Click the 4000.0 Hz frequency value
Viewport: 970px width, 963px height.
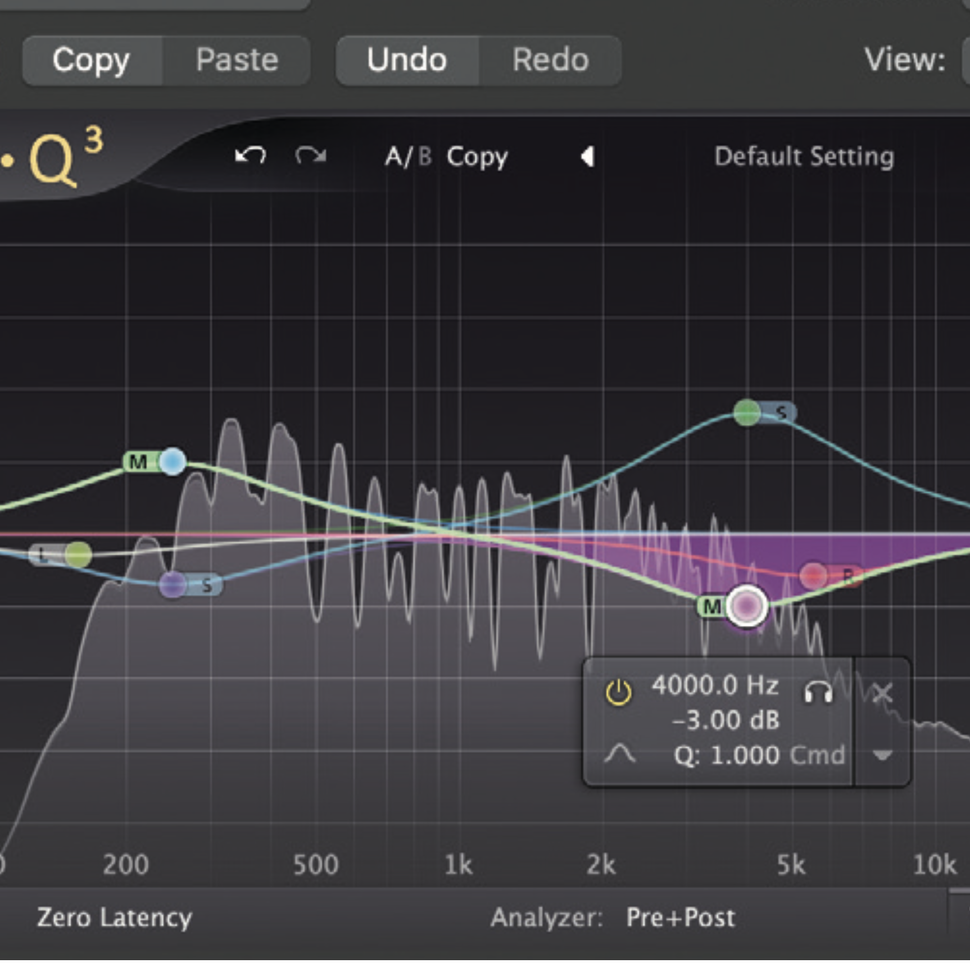pyautogui.click(x=715, y=686)
